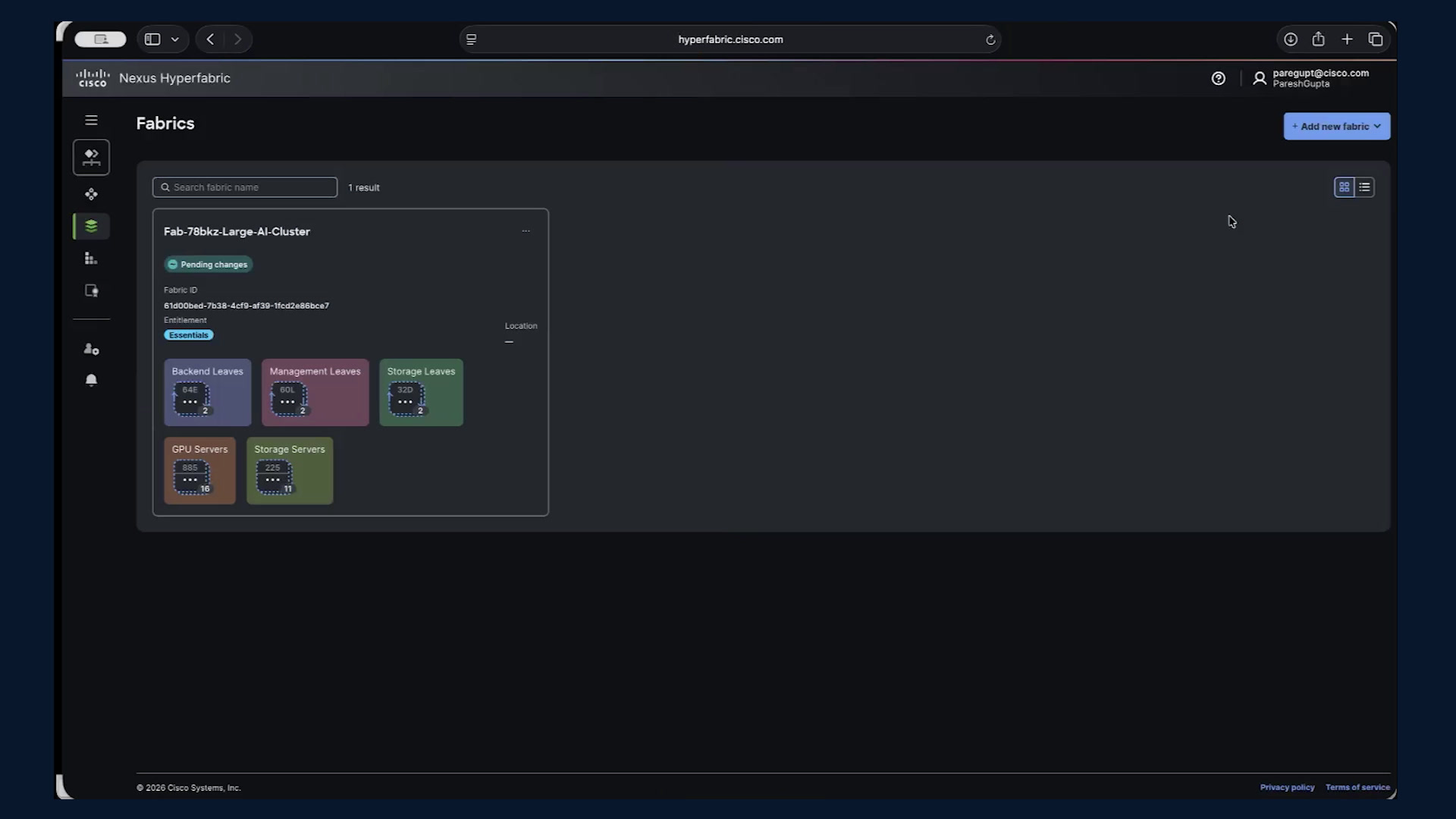This screenshot has width=1456, height=819.
Task: Click the browser back arrow
Action: [210, 39]
